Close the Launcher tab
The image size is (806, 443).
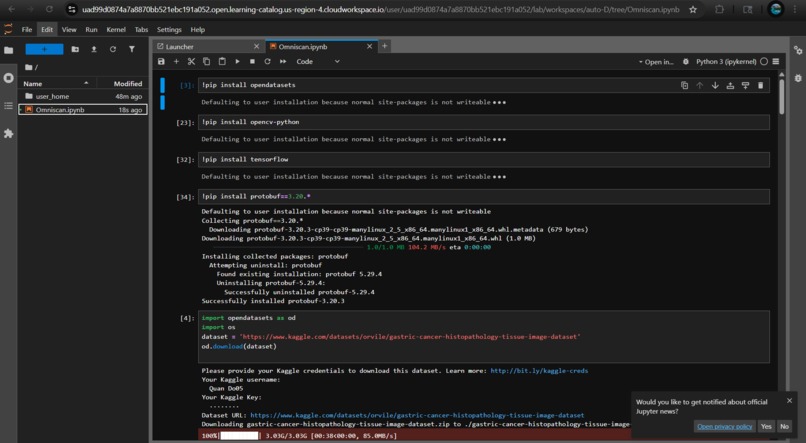(257, 46)
